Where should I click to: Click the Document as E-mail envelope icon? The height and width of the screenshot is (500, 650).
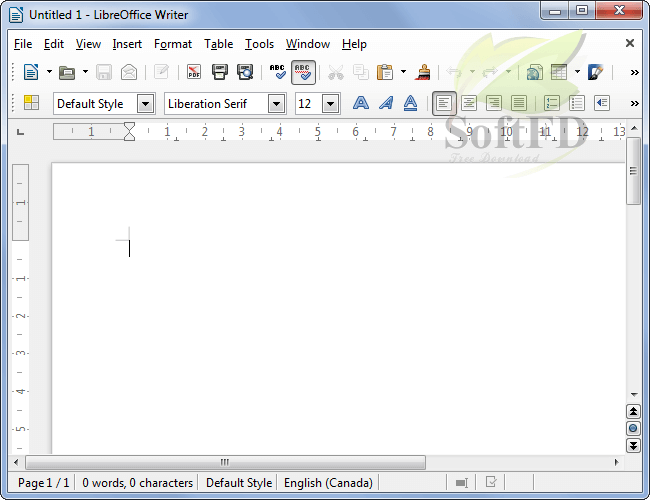[x=129, y=72]
